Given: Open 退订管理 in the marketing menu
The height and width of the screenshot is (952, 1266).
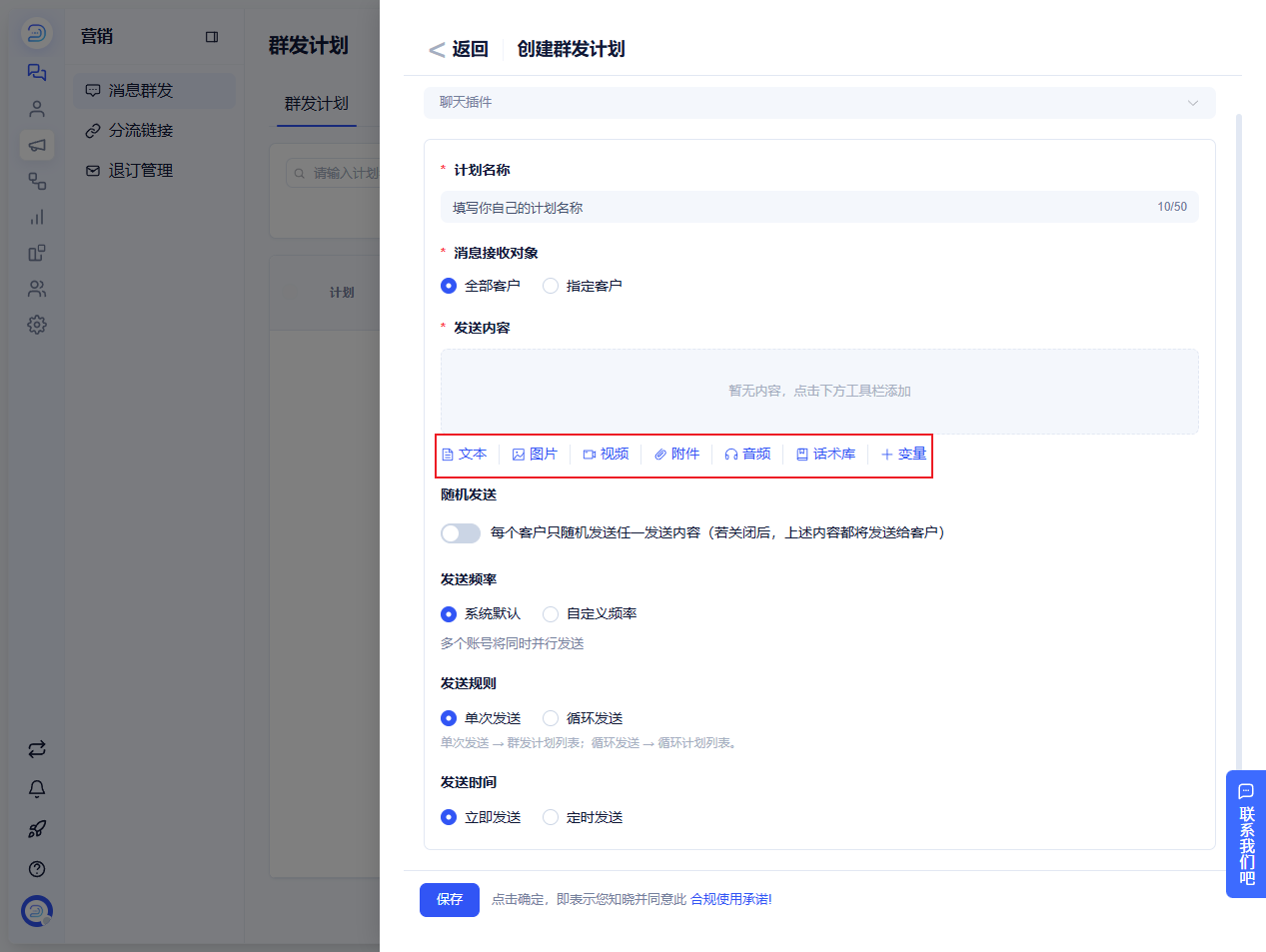Looking at the screenshot, I should (x=155, y=171).
